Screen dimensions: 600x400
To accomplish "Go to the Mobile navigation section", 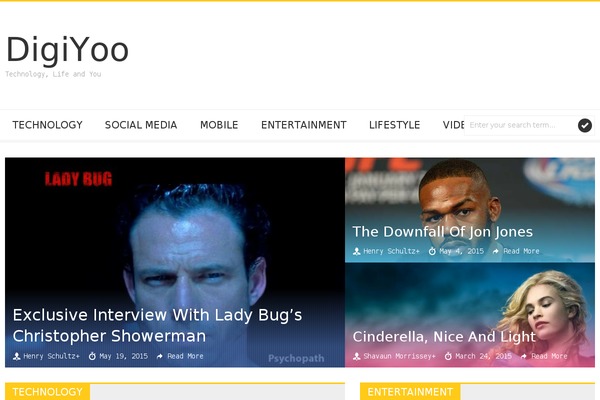I will [x=219, y=125].
